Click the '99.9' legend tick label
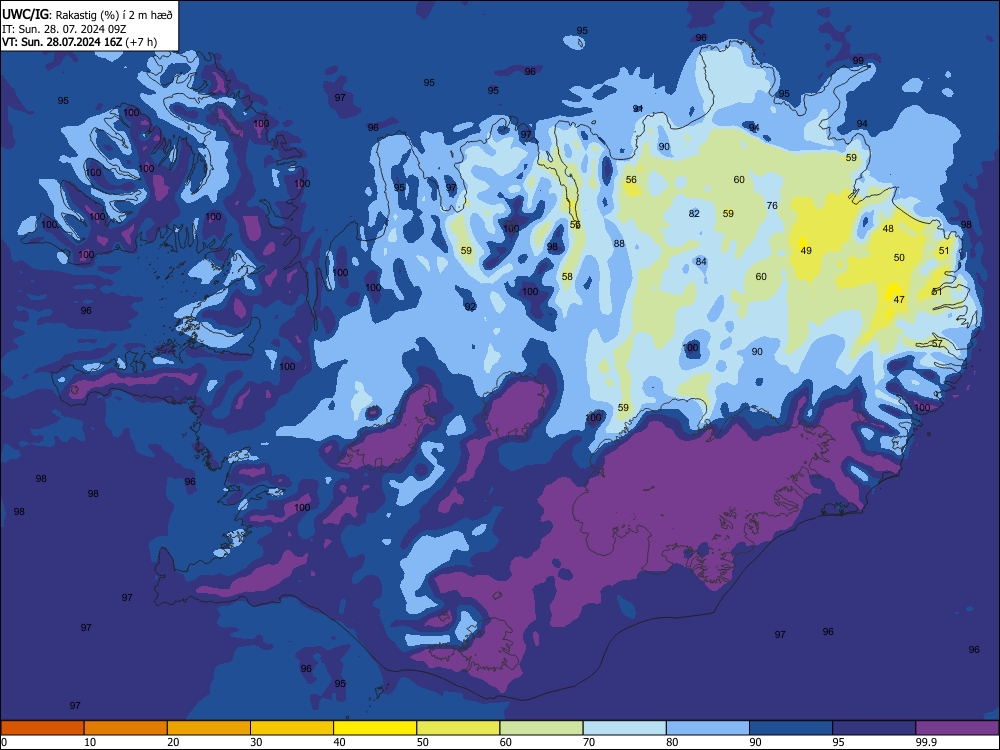This screenshot has height=750, width=1000. (x=926, y=742)
